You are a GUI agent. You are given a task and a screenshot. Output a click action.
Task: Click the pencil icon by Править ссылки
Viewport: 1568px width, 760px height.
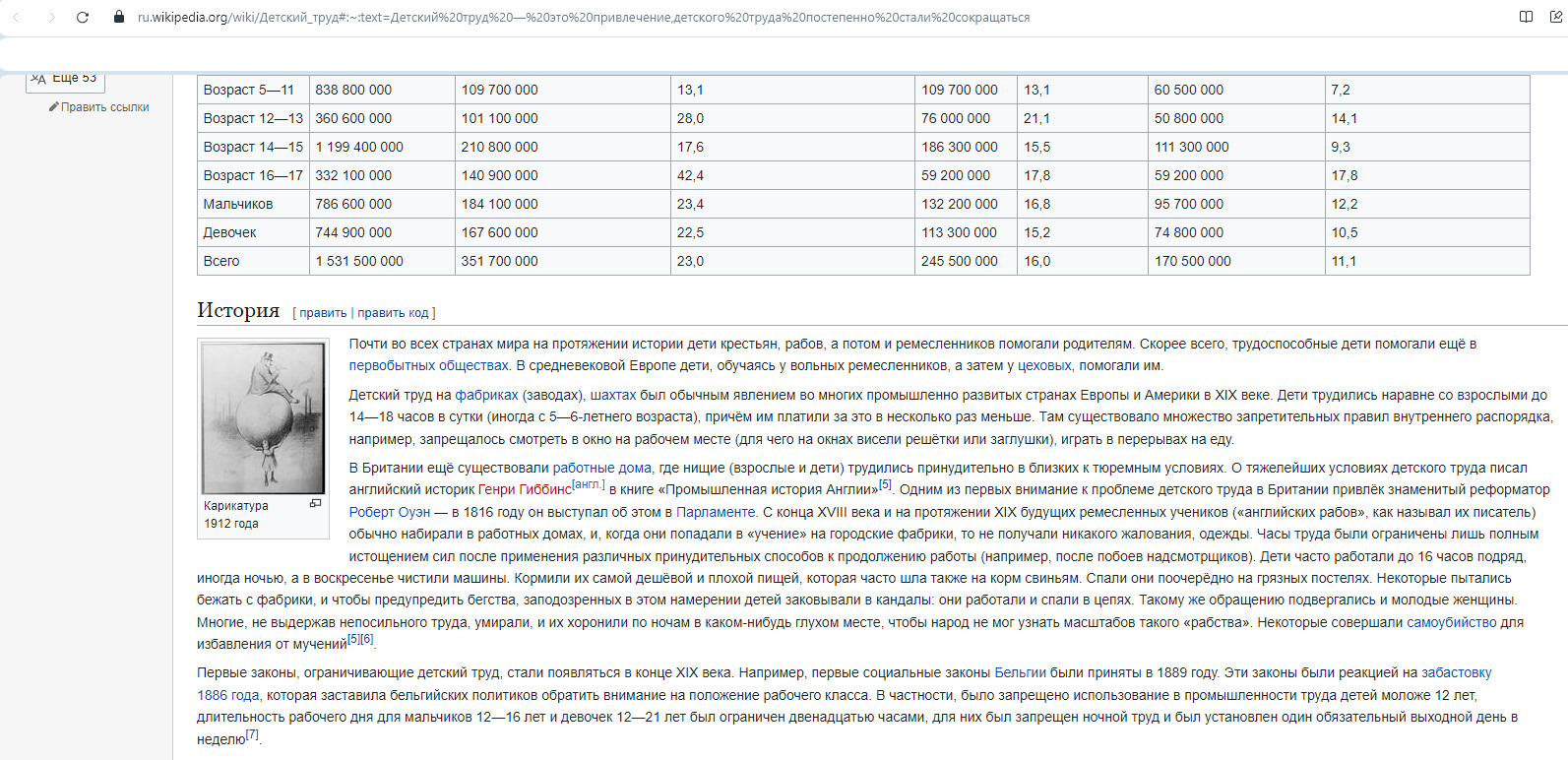(x=54, y=106)
